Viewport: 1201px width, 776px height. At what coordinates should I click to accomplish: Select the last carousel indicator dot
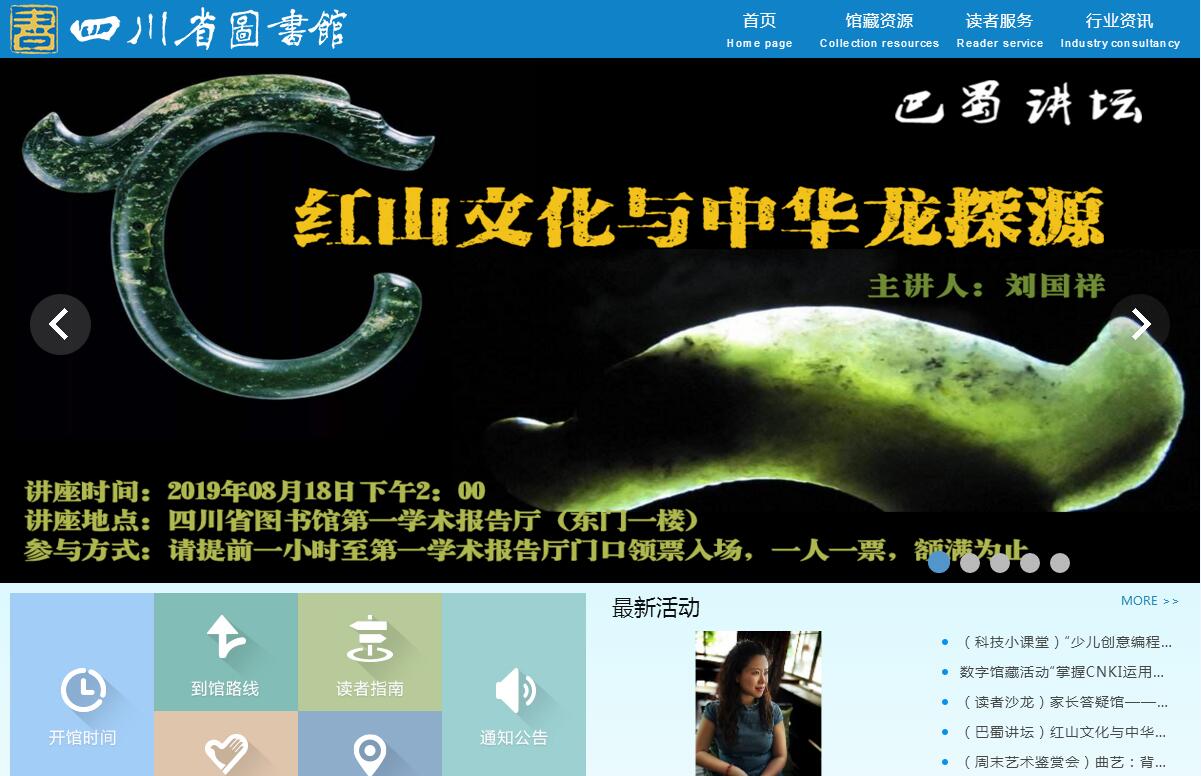click(1060, 563)
